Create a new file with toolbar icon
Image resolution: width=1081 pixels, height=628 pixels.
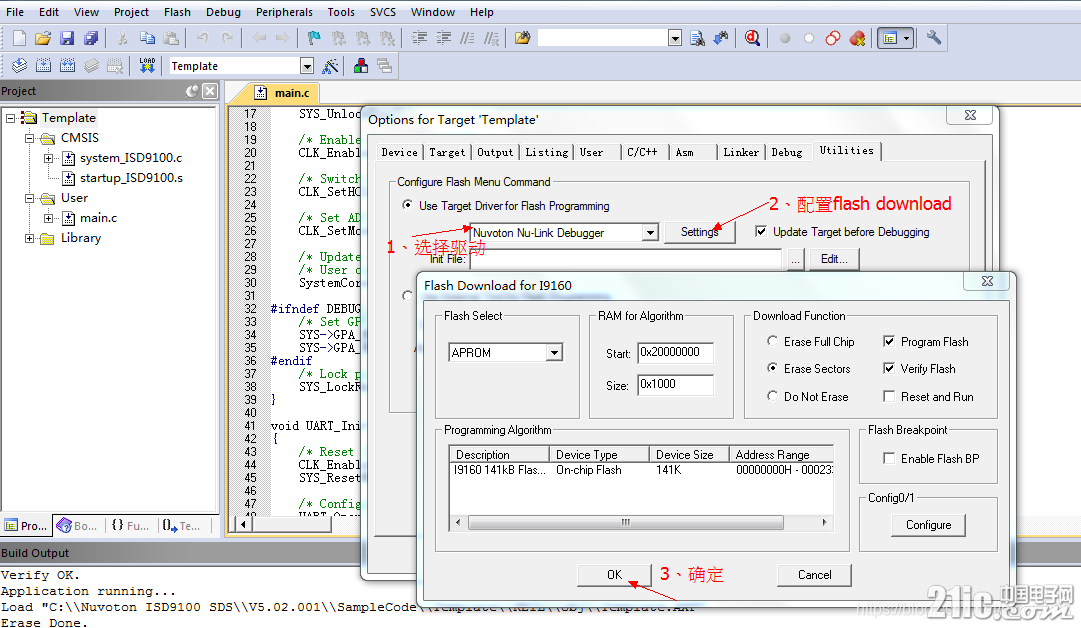[x=19, y=38]
